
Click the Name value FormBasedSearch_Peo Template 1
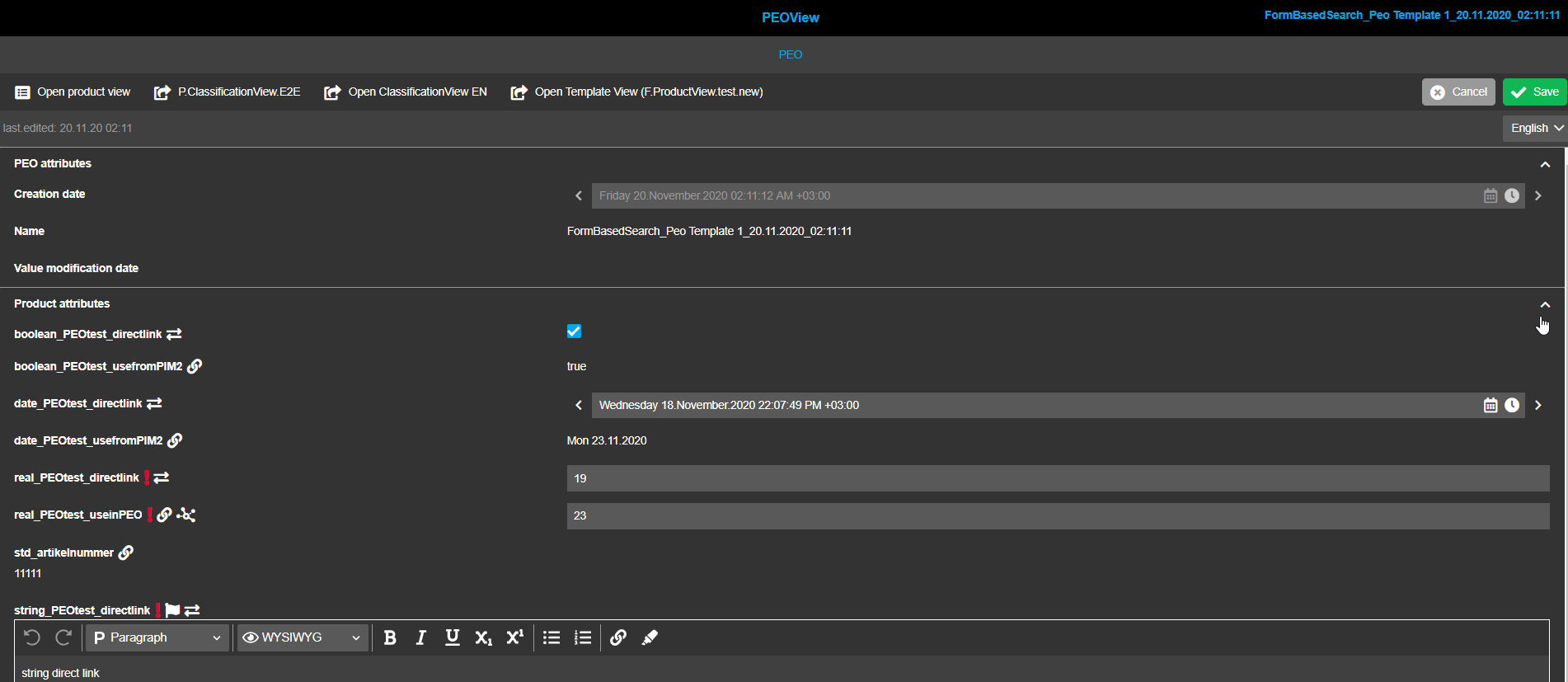tap(709, 231)
